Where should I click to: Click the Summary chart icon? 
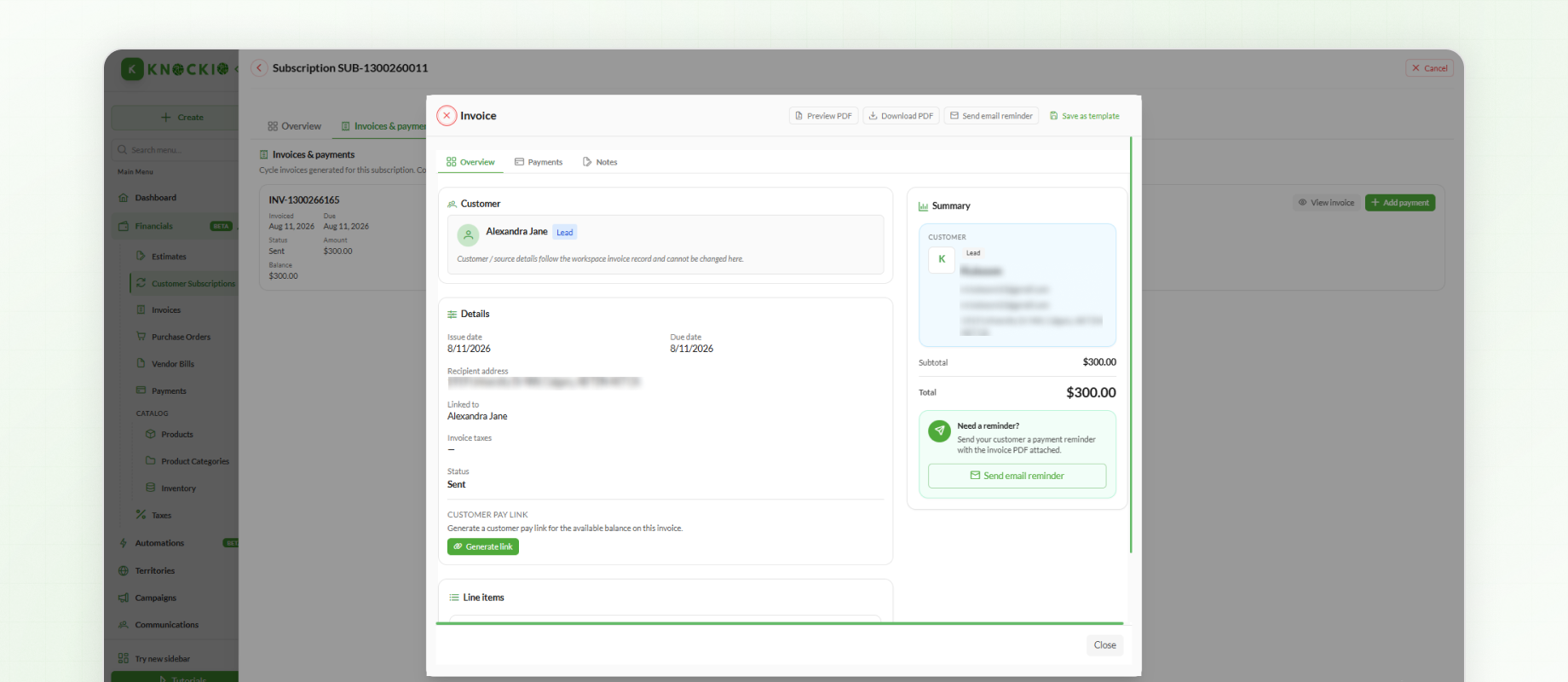tap(923, 206)
